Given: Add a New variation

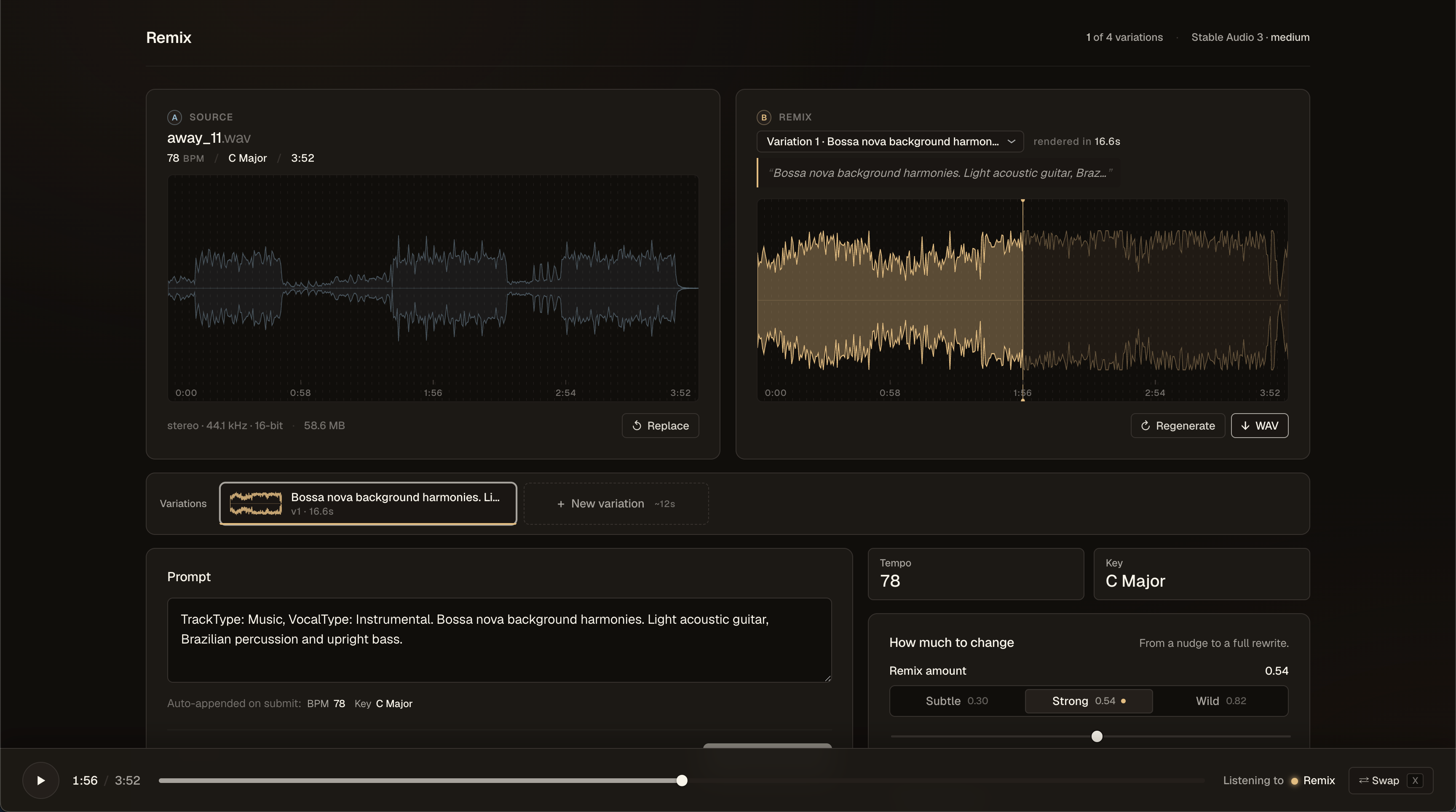Looking at the screenshot, I should [x=616, y=503].
